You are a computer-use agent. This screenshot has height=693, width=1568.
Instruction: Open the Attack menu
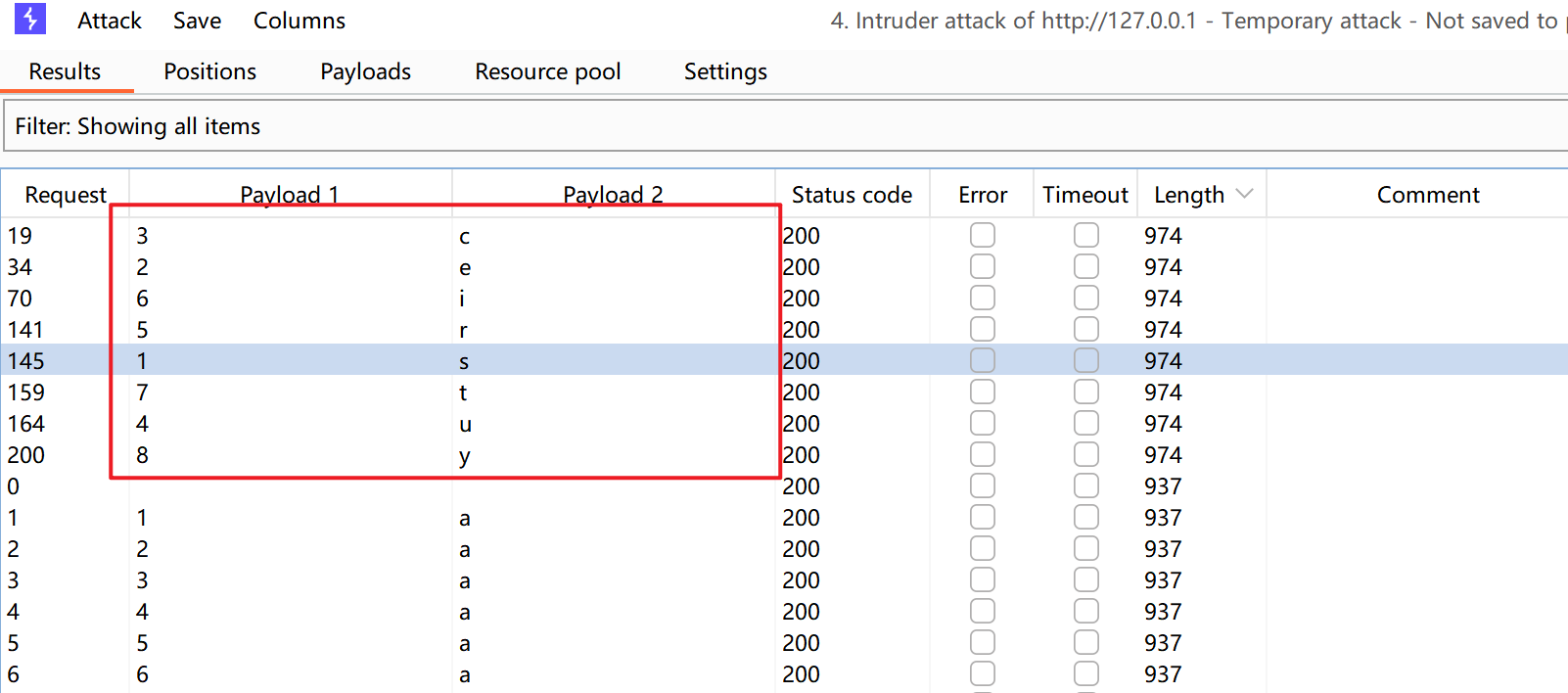tap(110, 21)
